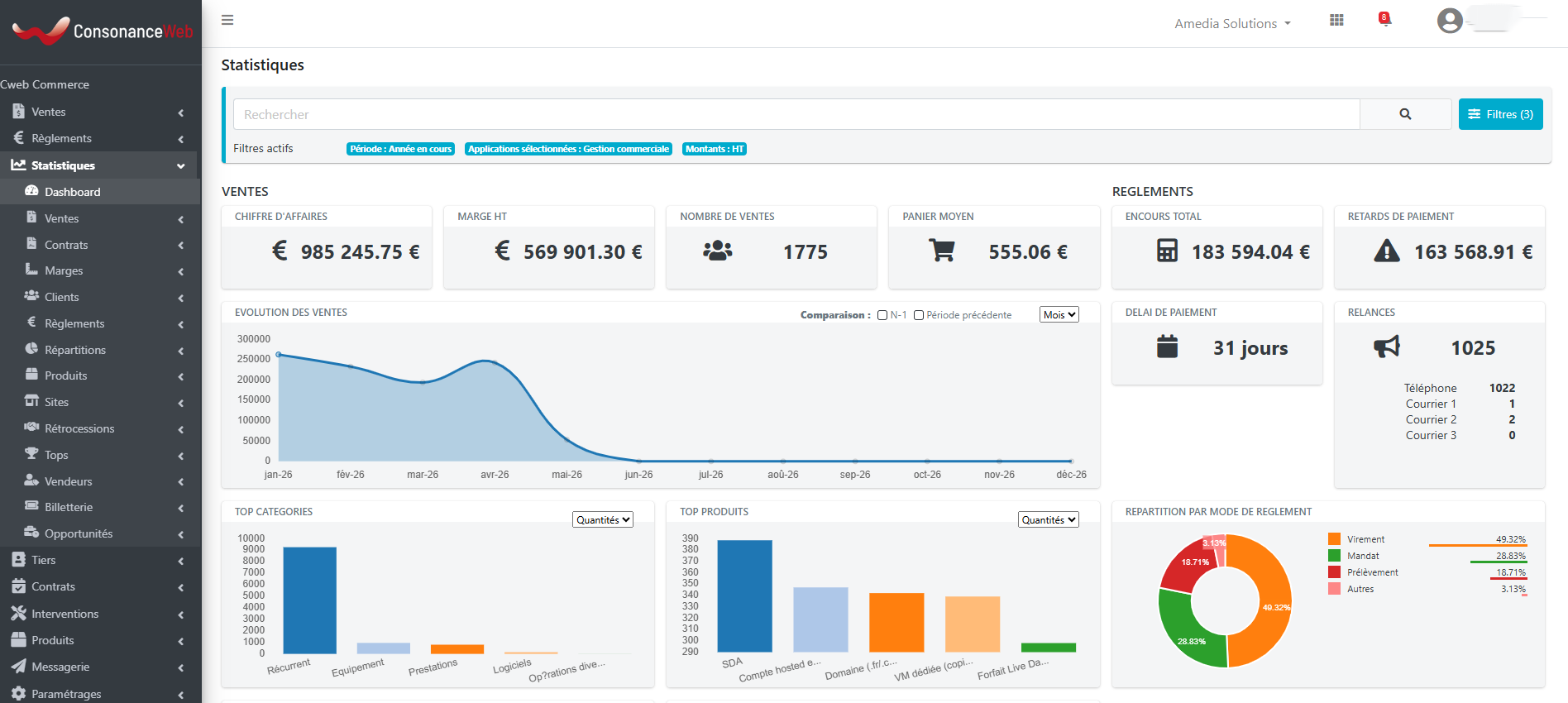Open the Mois period dropdown
This screenshot has width=1568, height=703.
[x=1059, y=314]
